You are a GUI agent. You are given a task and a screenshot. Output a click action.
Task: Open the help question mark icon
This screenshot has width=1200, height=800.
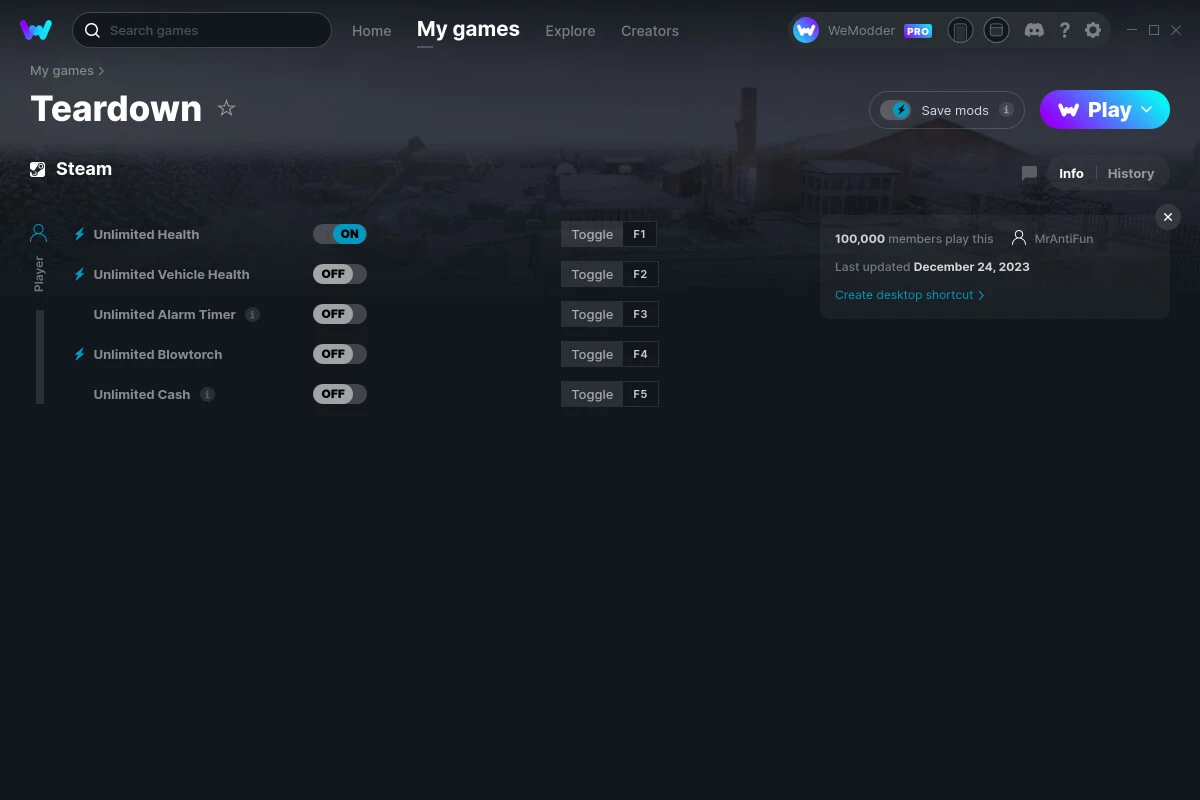1064,30
